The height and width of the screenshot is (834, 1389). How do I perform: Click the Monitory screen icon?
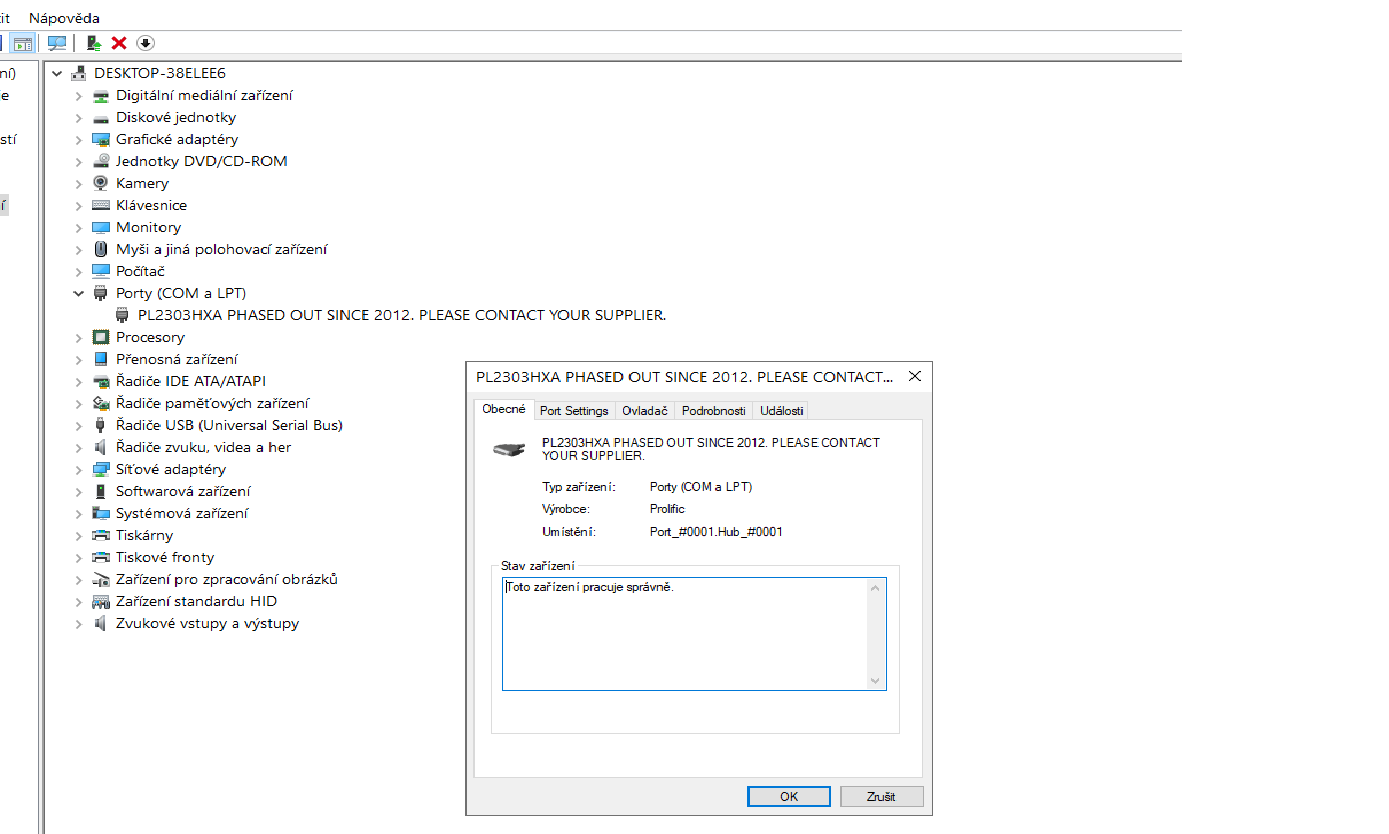(x=100, y=227)
